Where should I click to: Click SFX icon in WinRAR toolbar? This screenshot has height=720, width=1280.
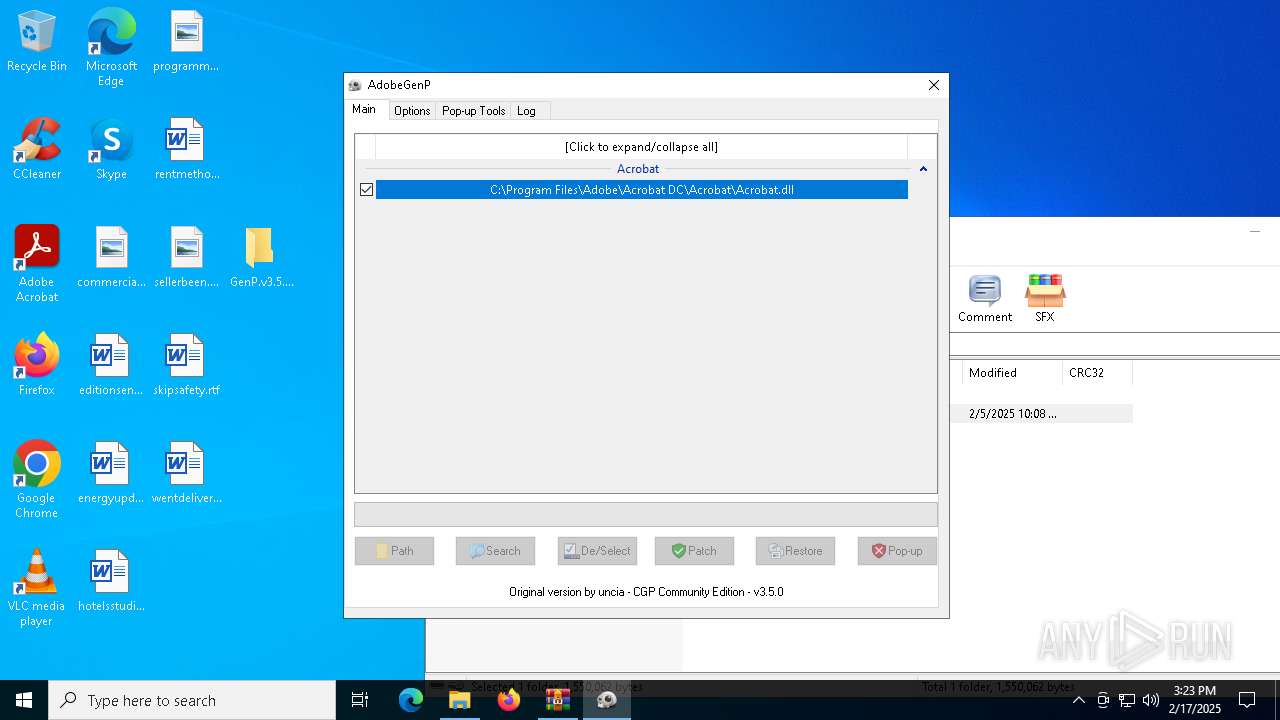(x=1045, y=299)
